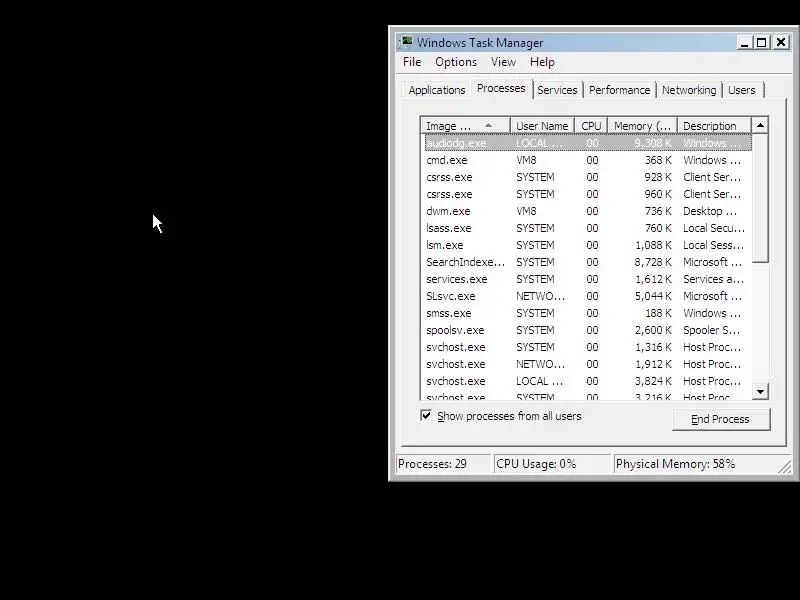
Task: Click the 8,728 K memory value
Action: tap(653, 262)
